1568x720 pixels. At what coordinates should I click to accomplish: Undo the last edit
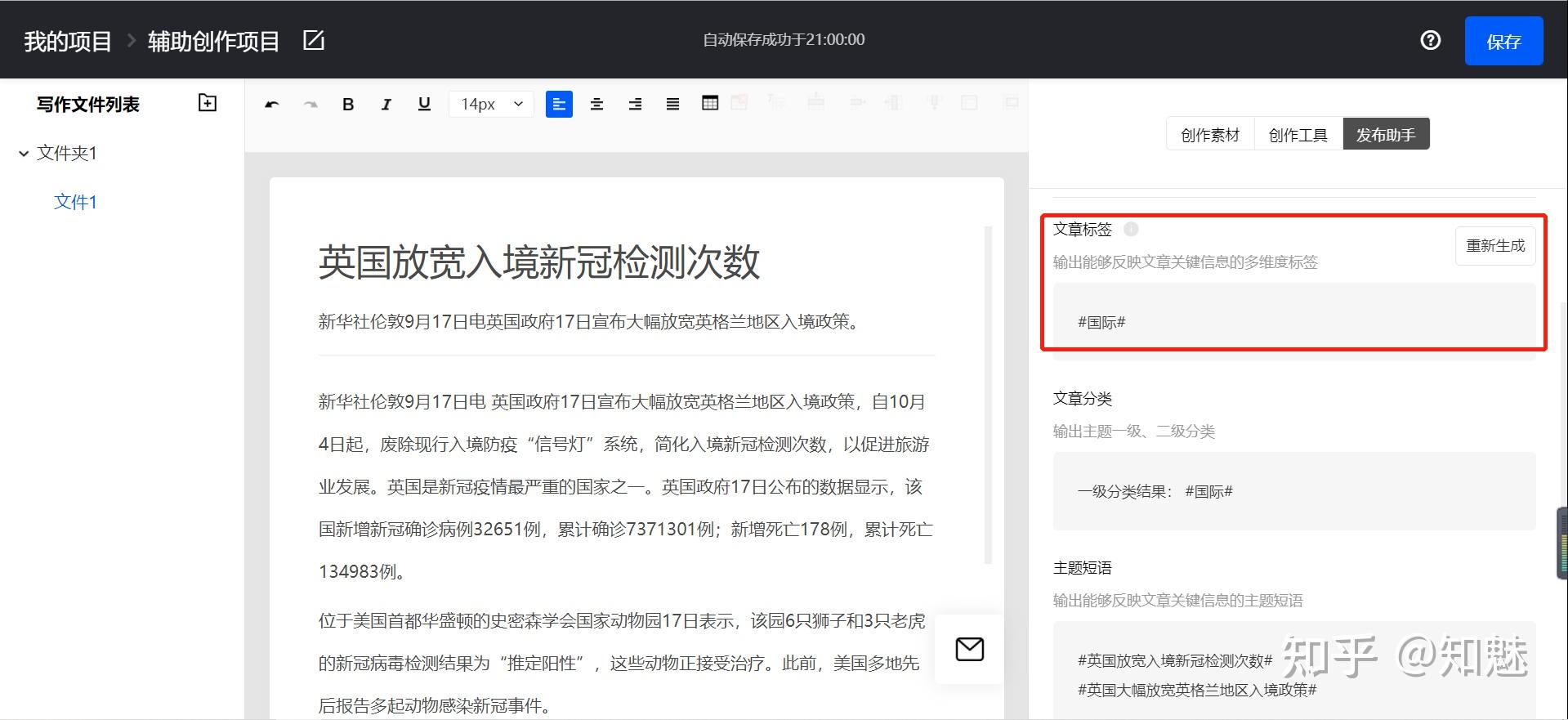272,104
